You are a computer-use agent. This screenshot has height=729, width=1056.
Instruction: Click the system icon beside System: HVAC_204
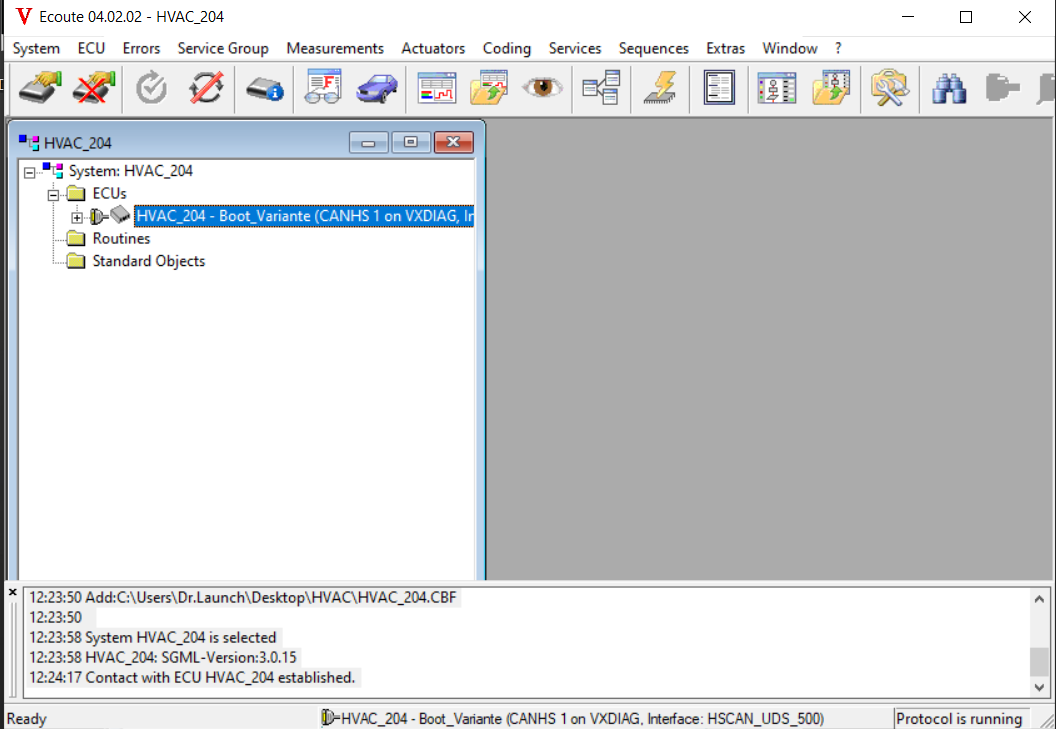tap(53, 170)
